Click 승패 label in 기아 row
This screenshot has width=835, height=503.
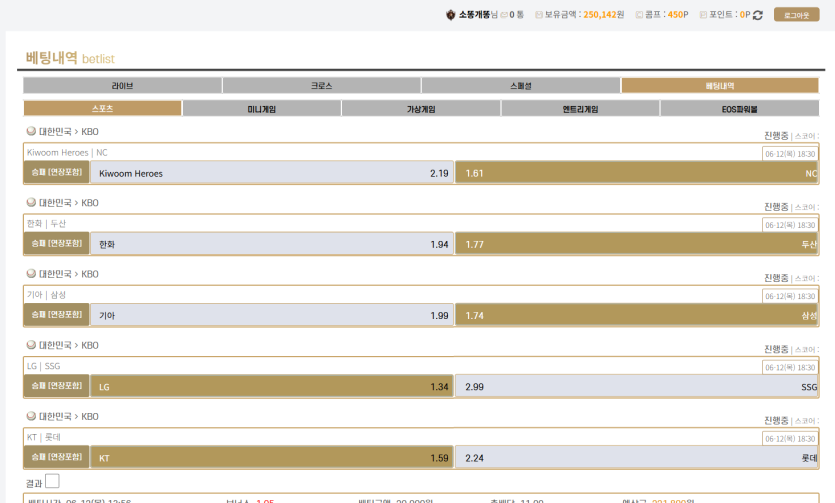[56, 315]
